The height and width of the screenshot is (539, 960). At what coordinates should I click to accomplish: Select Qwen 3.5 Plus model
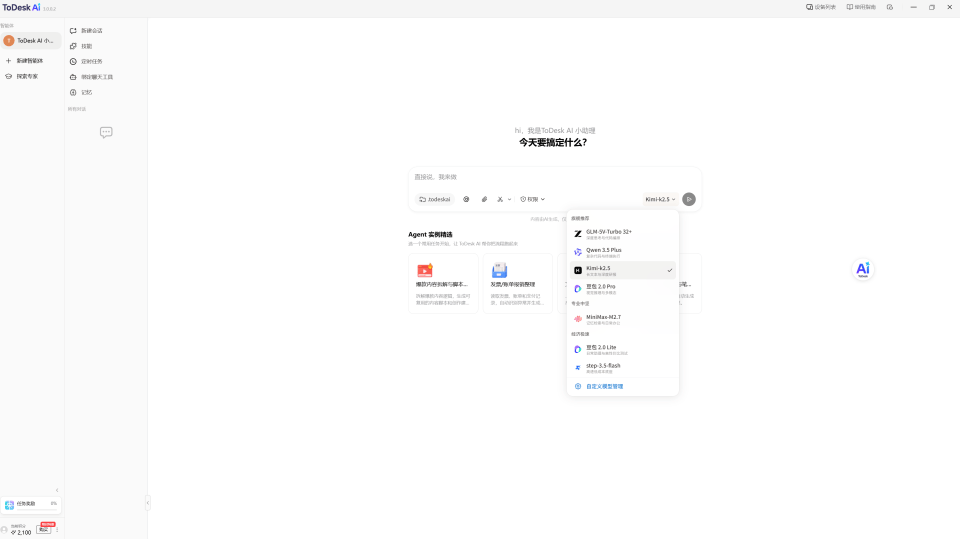tap(623, 252)
